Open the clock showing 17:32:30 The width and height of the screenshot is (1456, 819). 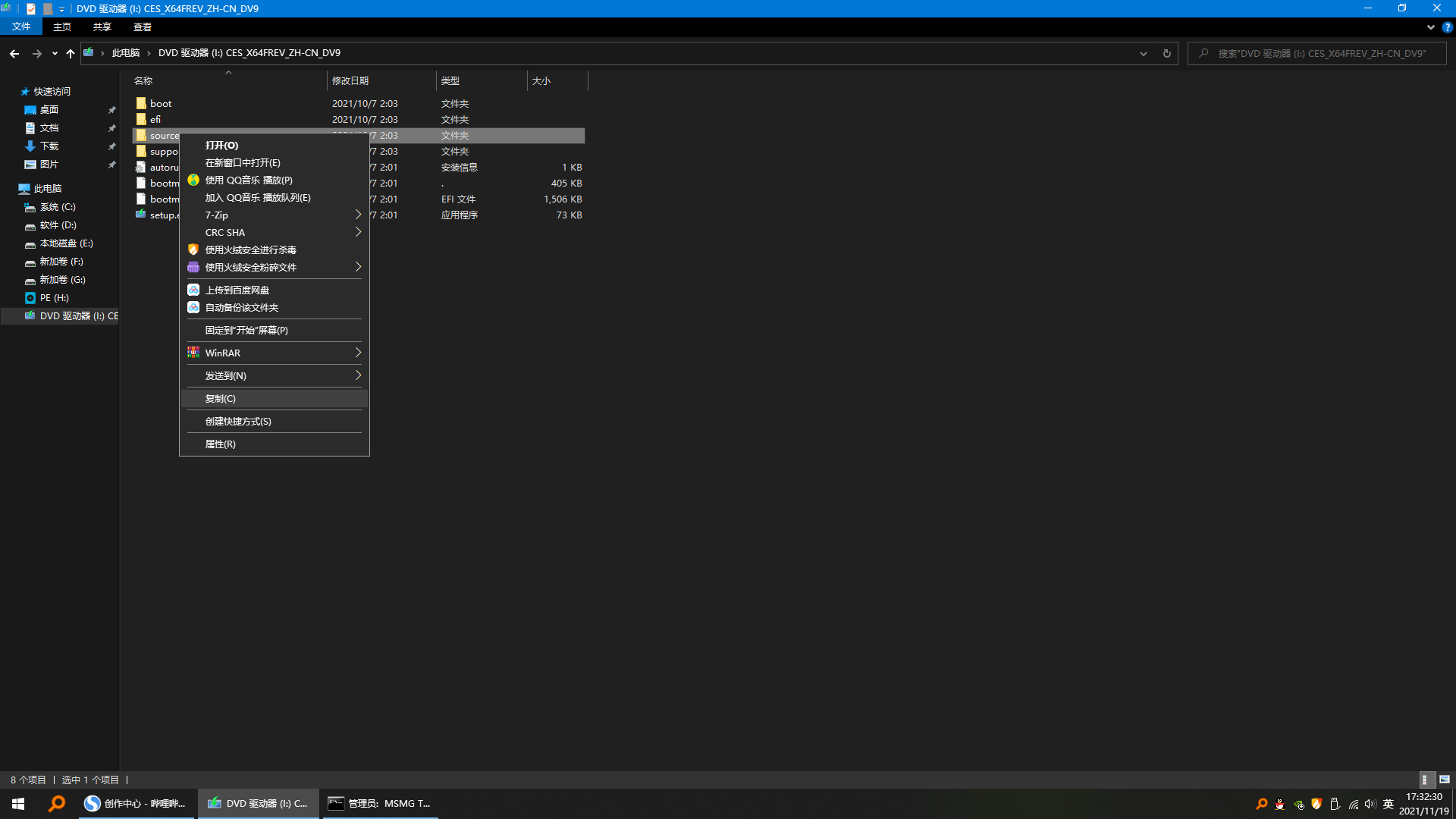point(1424,804)
